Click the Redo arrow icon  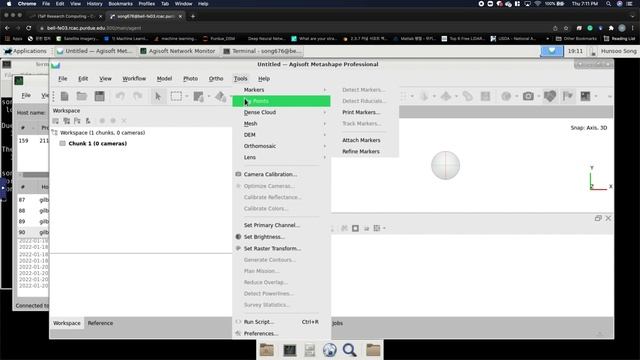138,96
